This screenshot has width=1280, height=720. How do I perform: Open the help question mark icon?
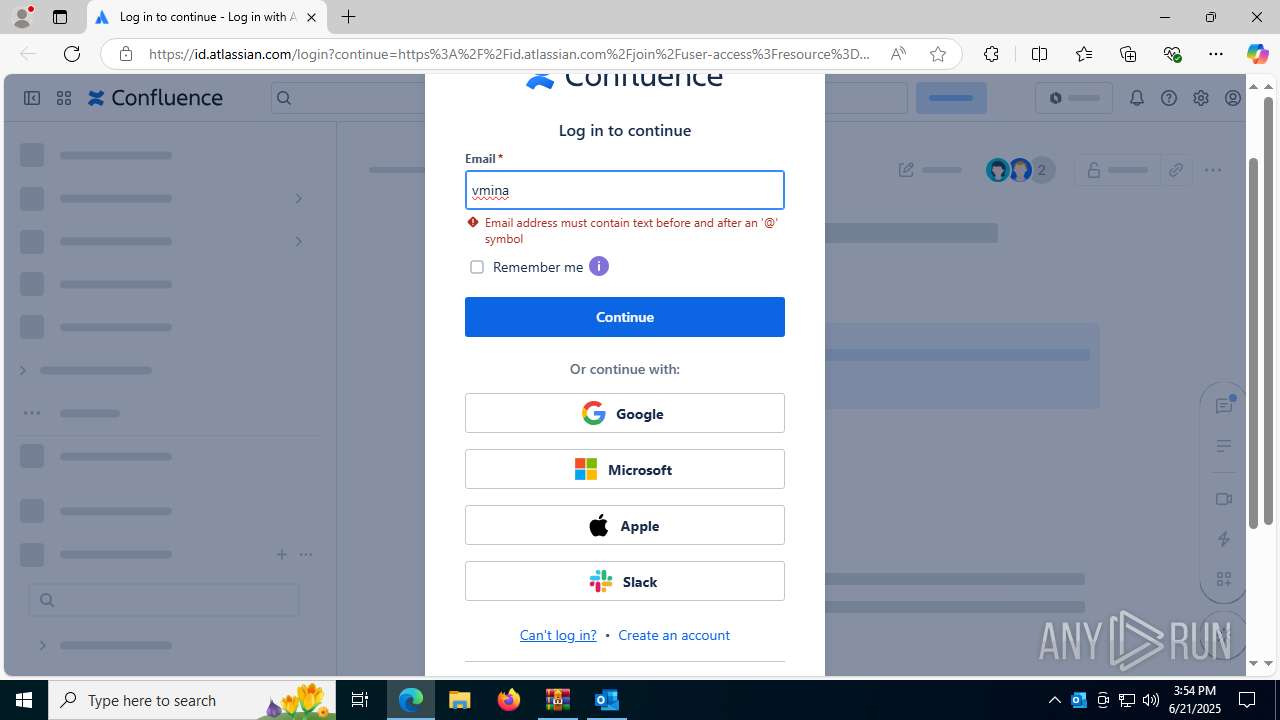coord(1169,98)
